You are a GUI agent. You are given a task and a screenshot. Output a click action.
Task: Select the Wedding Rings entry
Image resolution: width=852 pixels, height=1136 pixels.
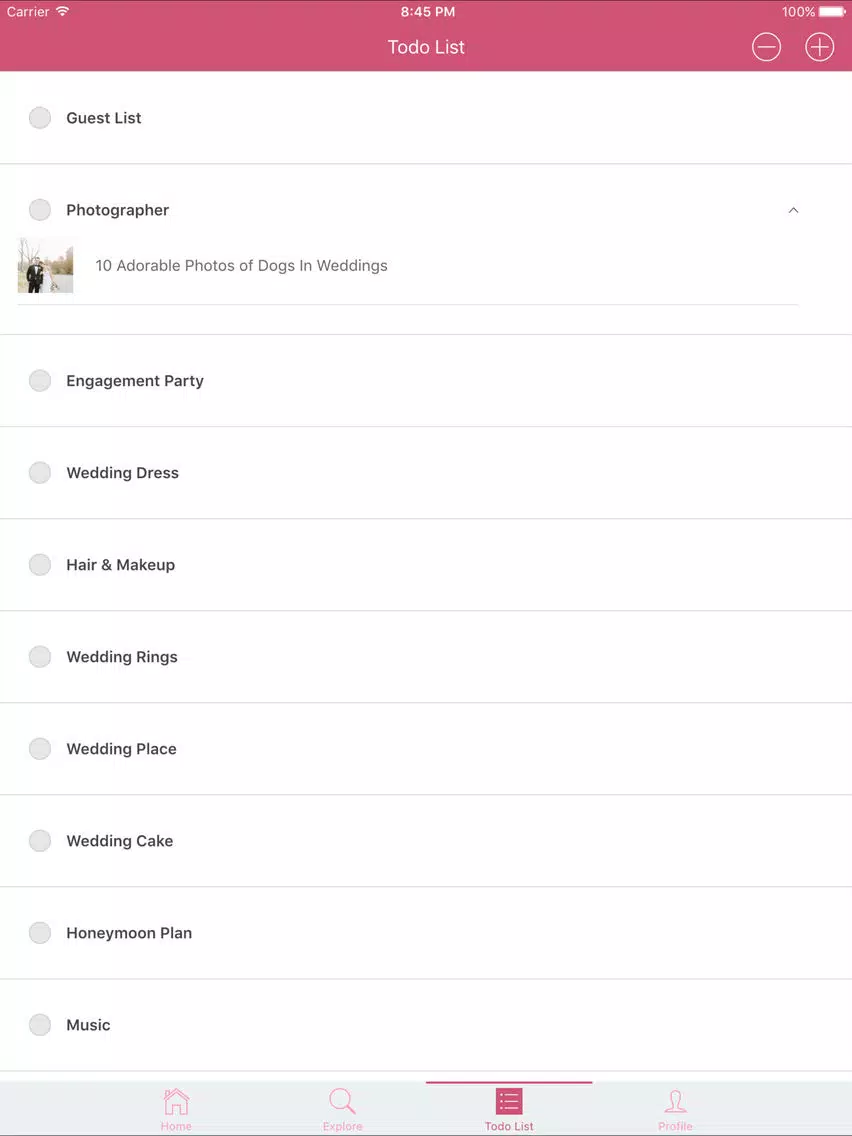122,657
